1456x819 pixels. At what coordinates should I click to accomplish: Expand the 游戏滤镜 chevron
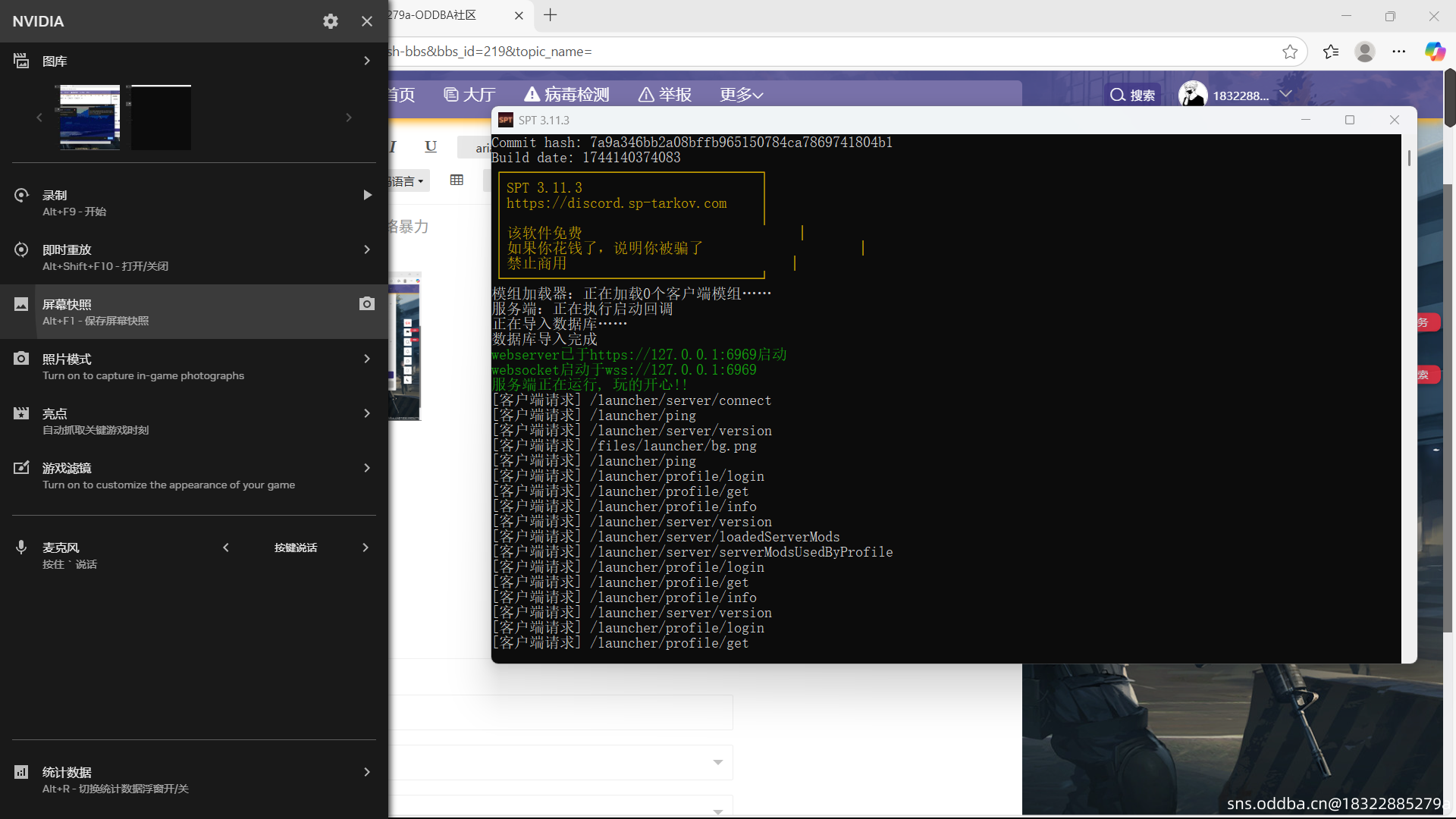click(x=367, y=468)
